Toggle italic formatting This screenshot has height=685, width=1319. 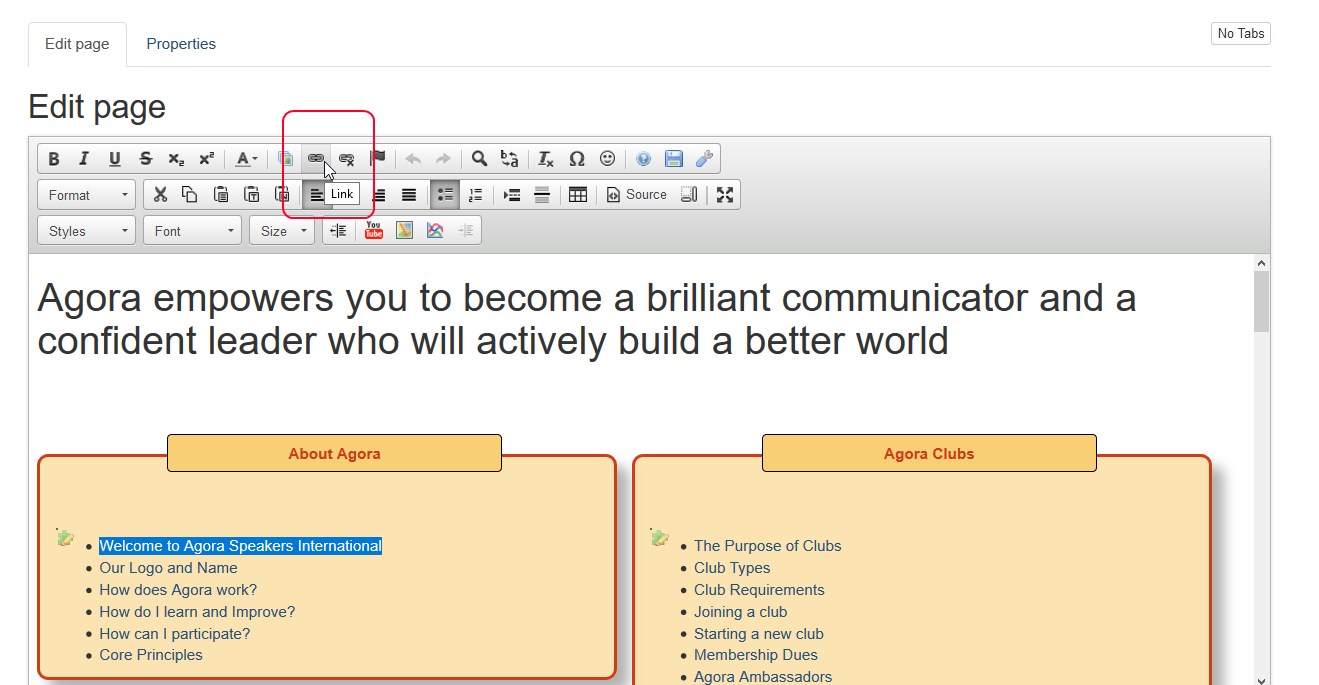coord(84,159)
